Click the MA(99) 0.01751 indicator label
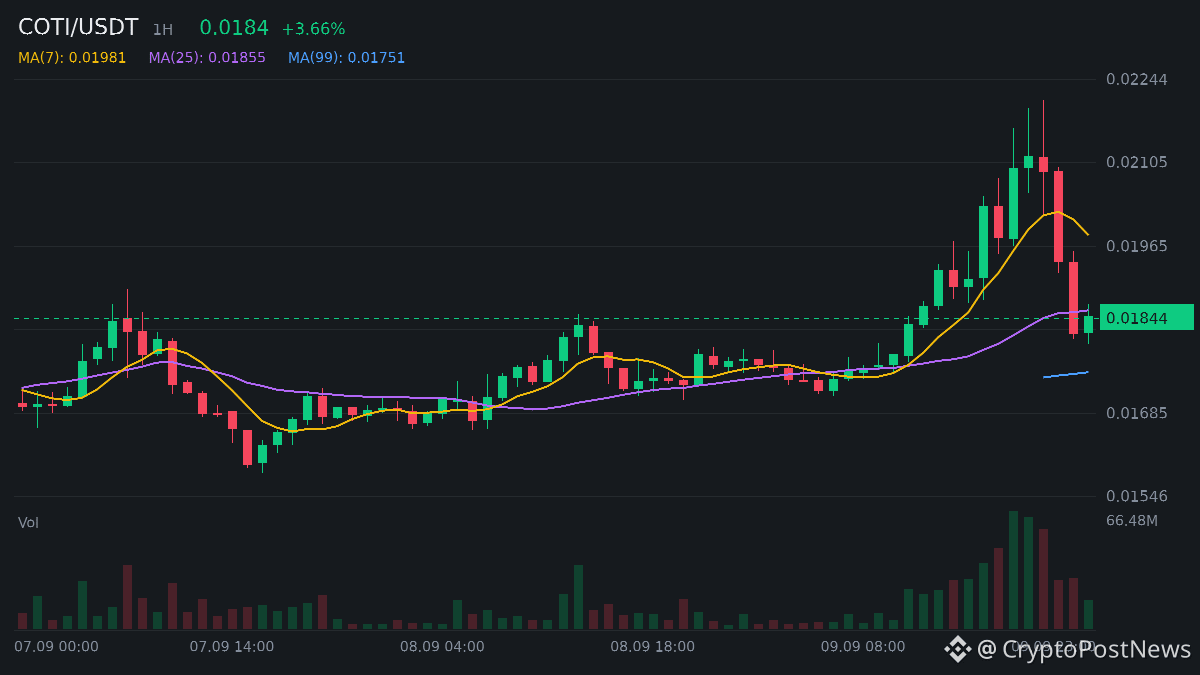This screenshot has height=675, width=1200. 347,58
